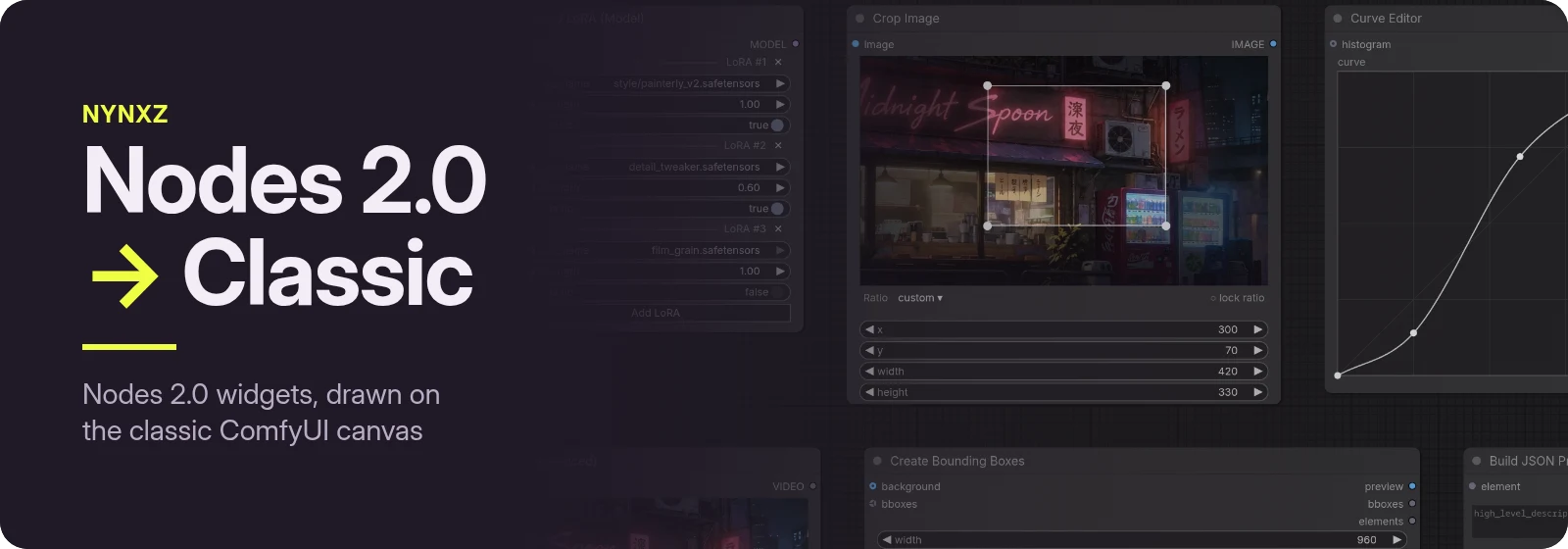The width and height of the screenshot is (1568, 549).
Task: Open the Ratio custom dropdown
Action: point(920,298)
